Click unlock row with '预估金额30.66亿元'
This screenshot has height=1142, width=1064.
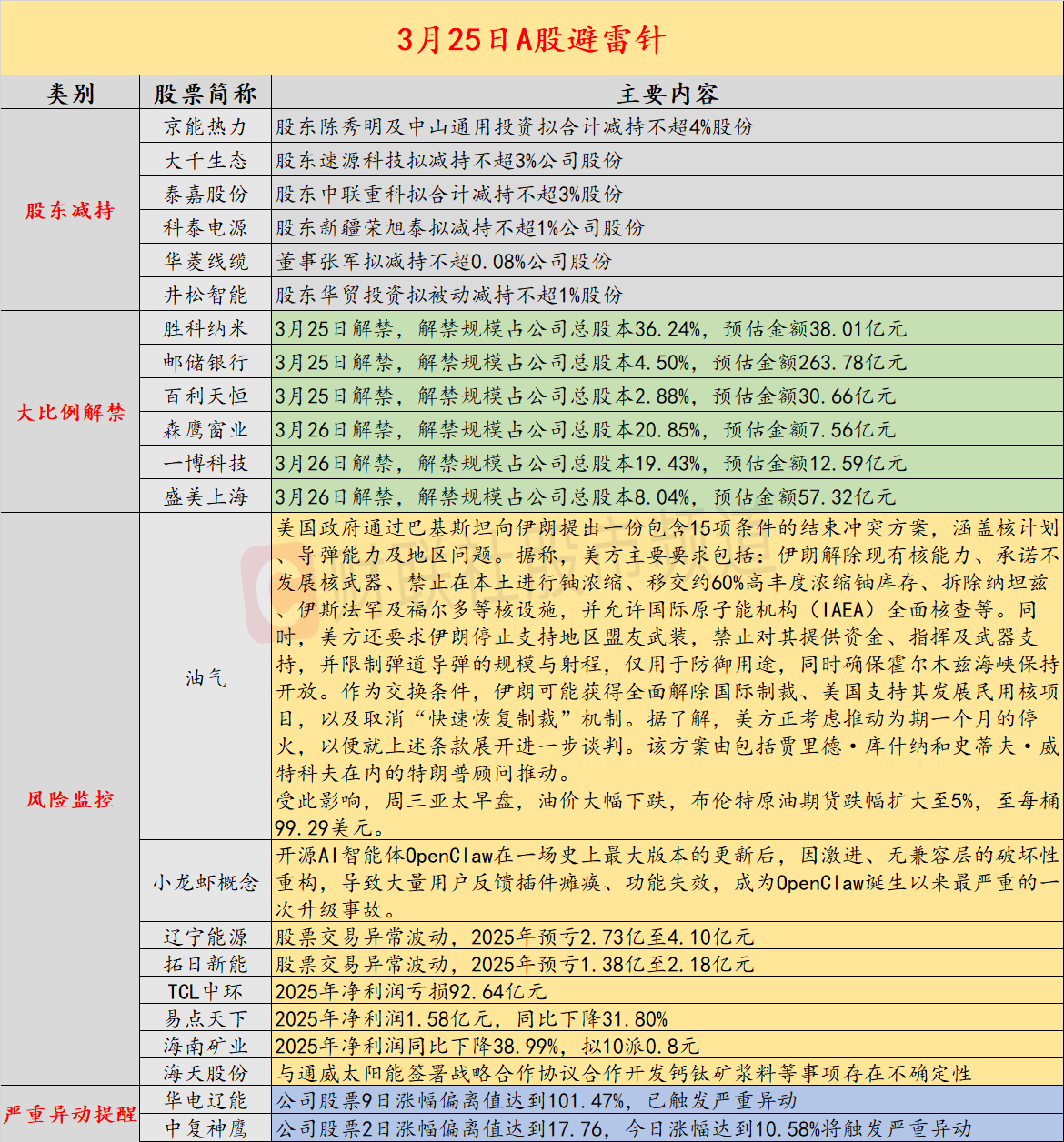tap(668, 396)
